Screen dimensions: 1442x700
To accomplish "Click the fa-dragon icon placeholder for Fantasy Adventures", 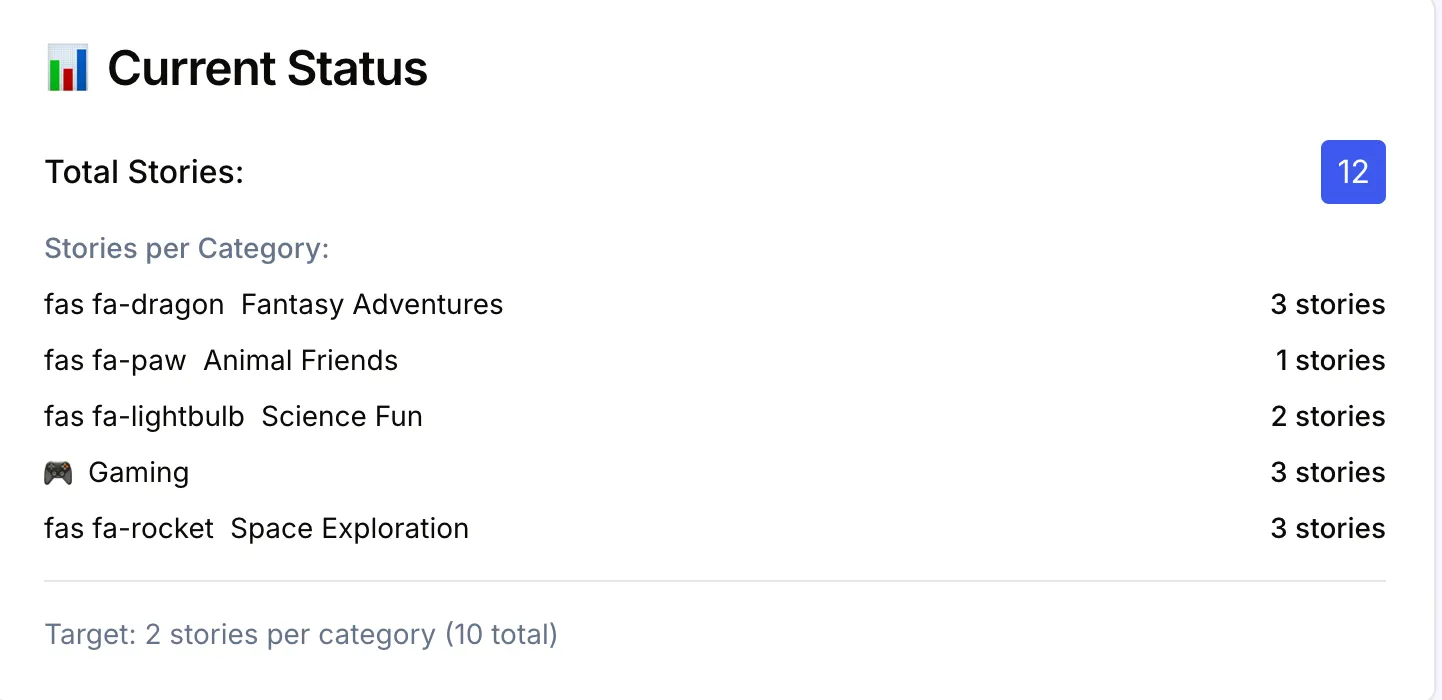I will point(133,304).
